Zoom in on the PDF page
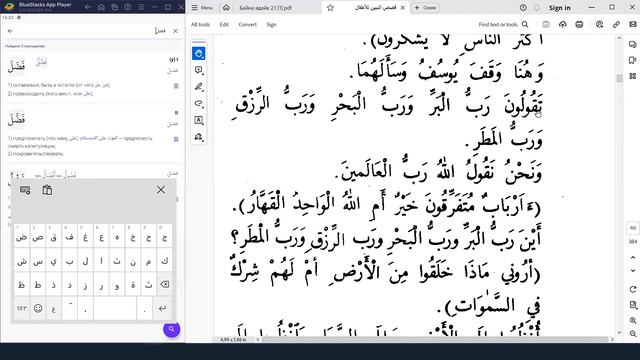Screen dimensions: 640x360 click(633, 320)
